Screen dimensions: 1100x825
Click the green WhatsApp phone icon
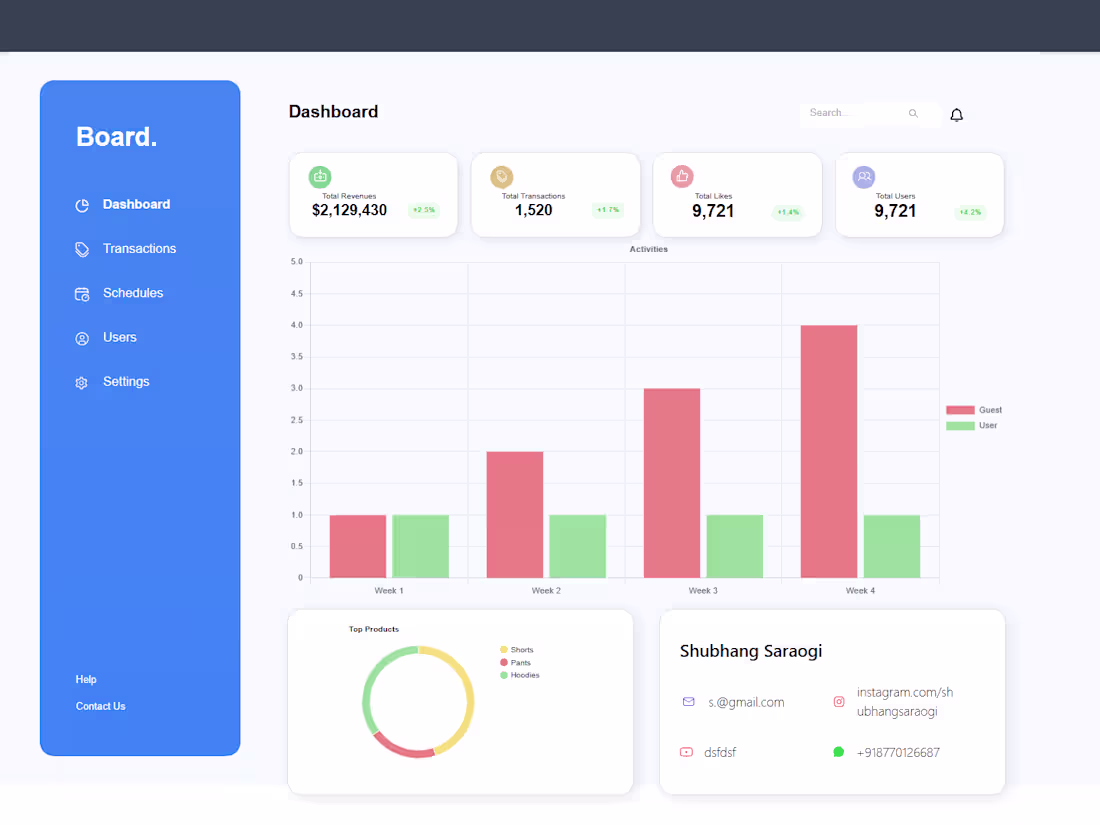(x=838, y=752)
